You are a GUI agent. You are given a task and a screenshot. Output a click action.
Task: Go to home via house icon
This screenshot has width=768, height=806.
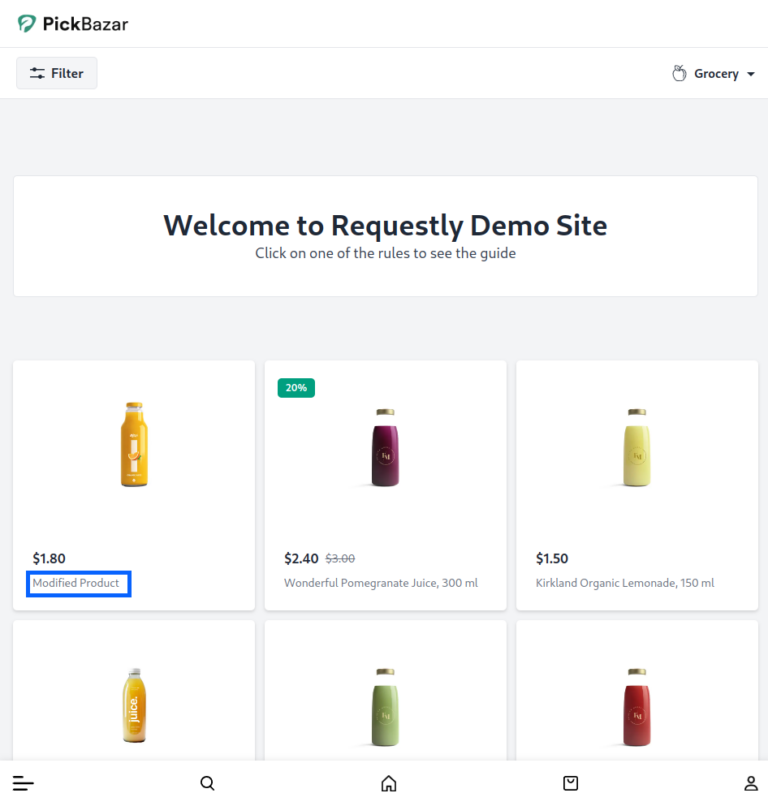click(x=389, y=783)
